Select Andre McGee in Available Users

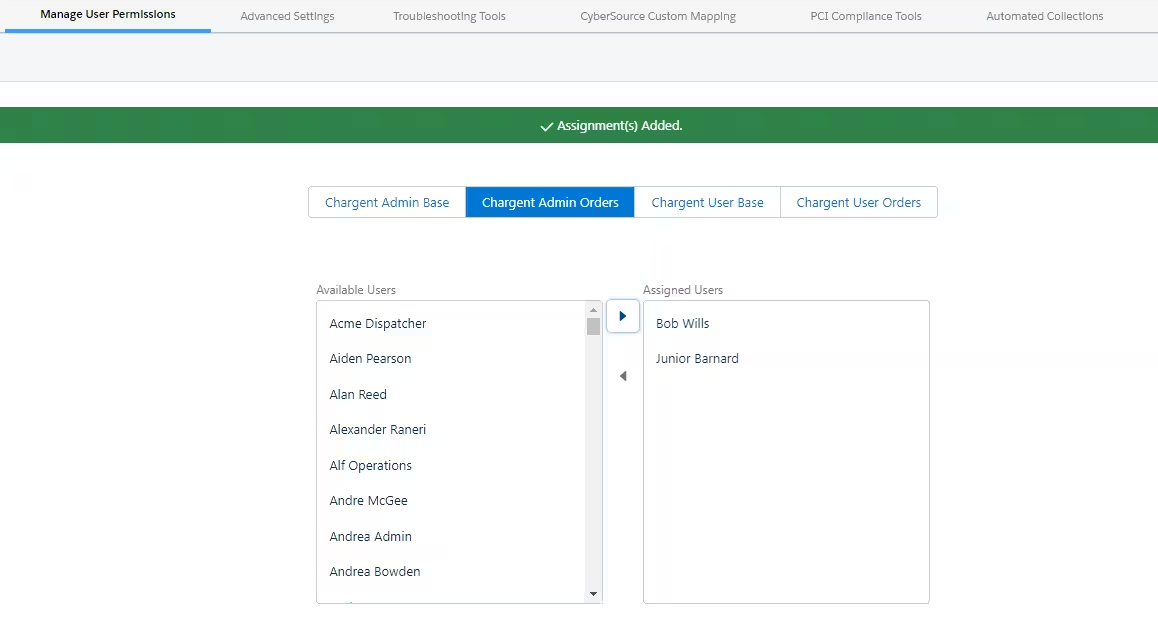pos(451,500)
